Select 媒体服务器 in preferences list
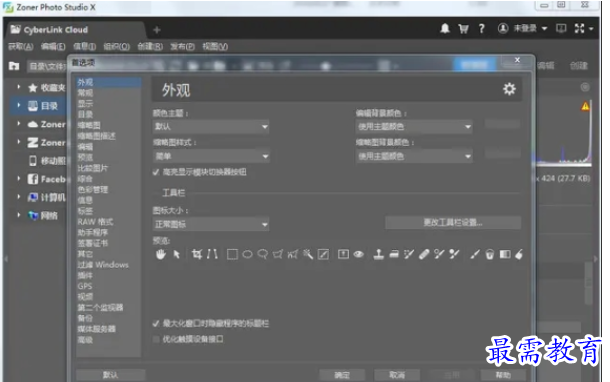 coord(96,329)
